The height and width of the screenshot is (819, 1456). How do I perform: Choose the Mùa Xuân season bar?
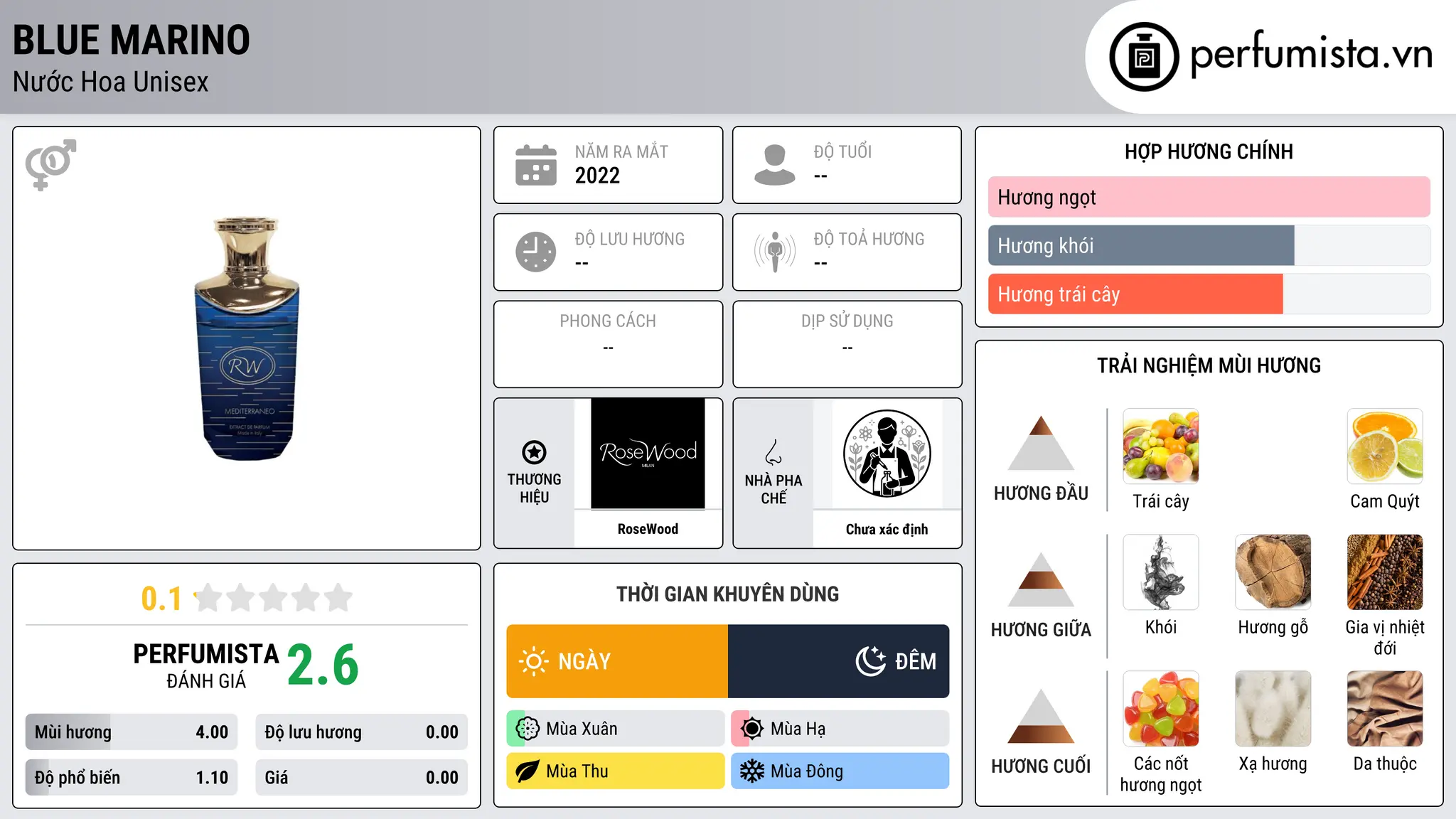coord(616,729)
